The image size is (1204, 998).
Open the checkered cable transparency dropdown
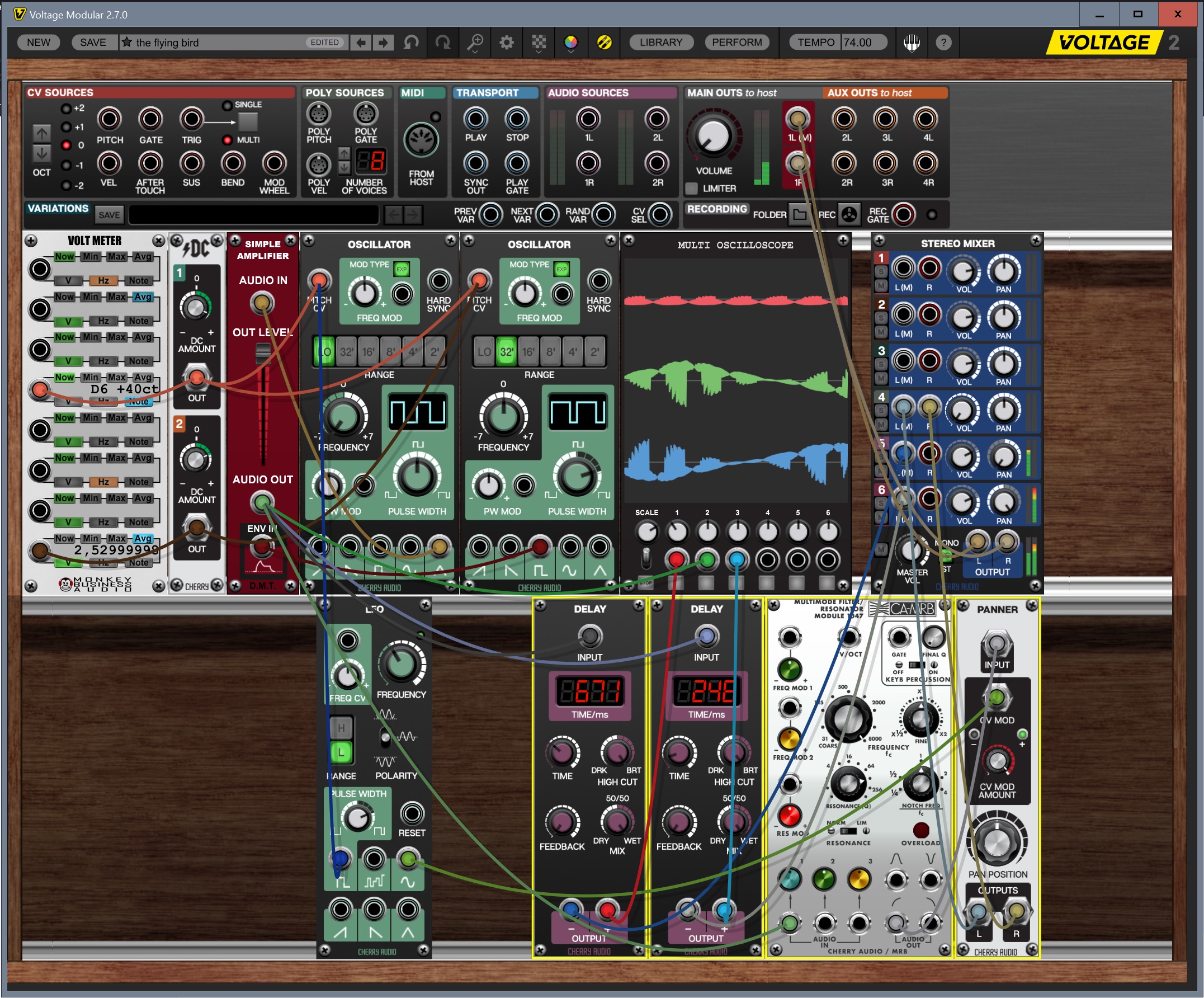click(539, 43)
